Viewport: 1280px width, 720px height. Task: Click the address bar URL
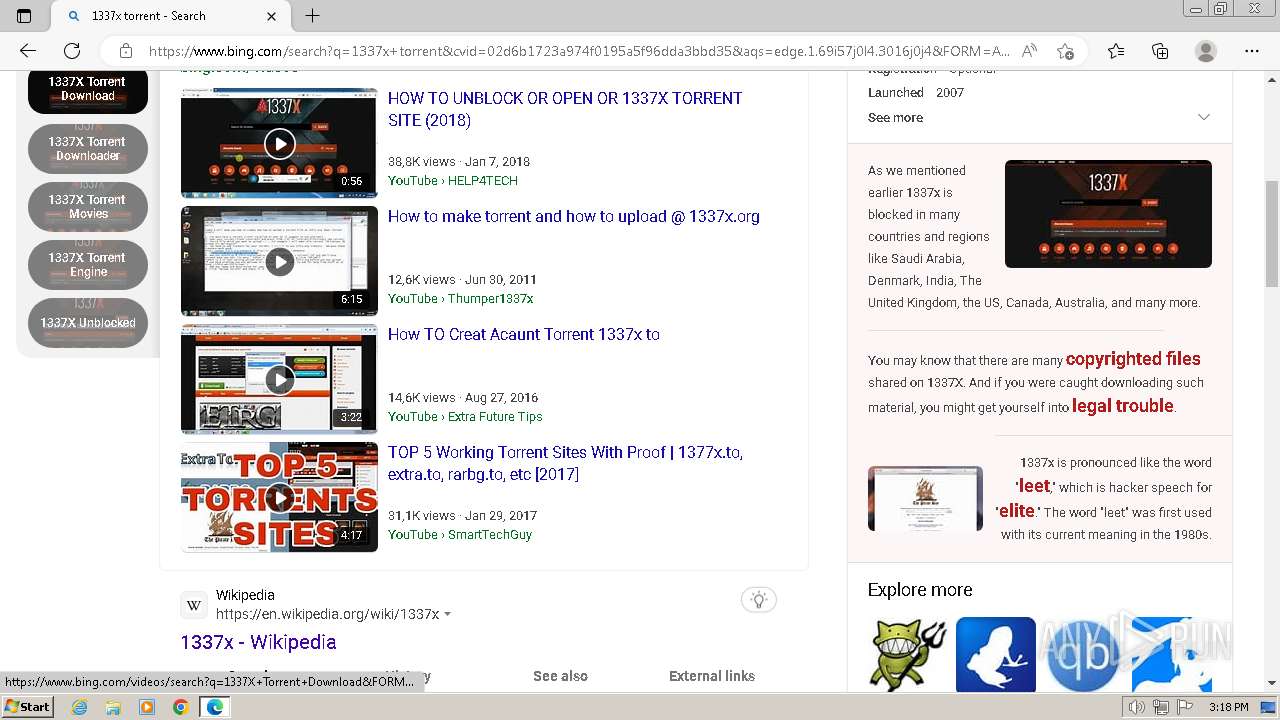(579, 51)
